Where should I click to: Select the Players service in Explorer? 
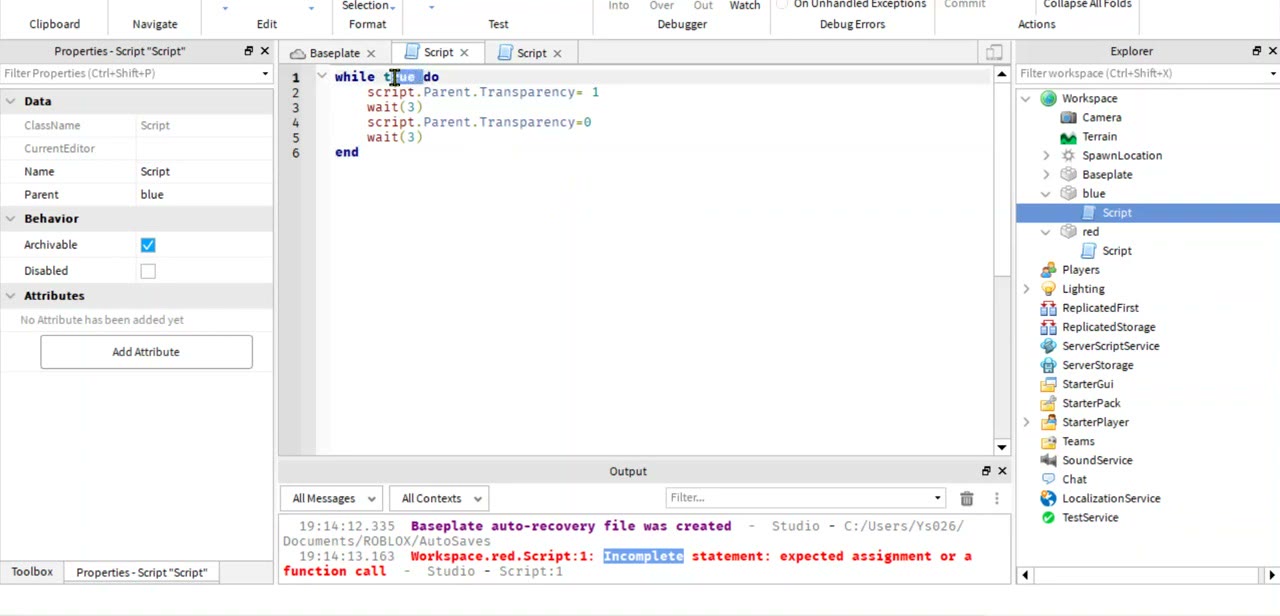coord(1080,269)
